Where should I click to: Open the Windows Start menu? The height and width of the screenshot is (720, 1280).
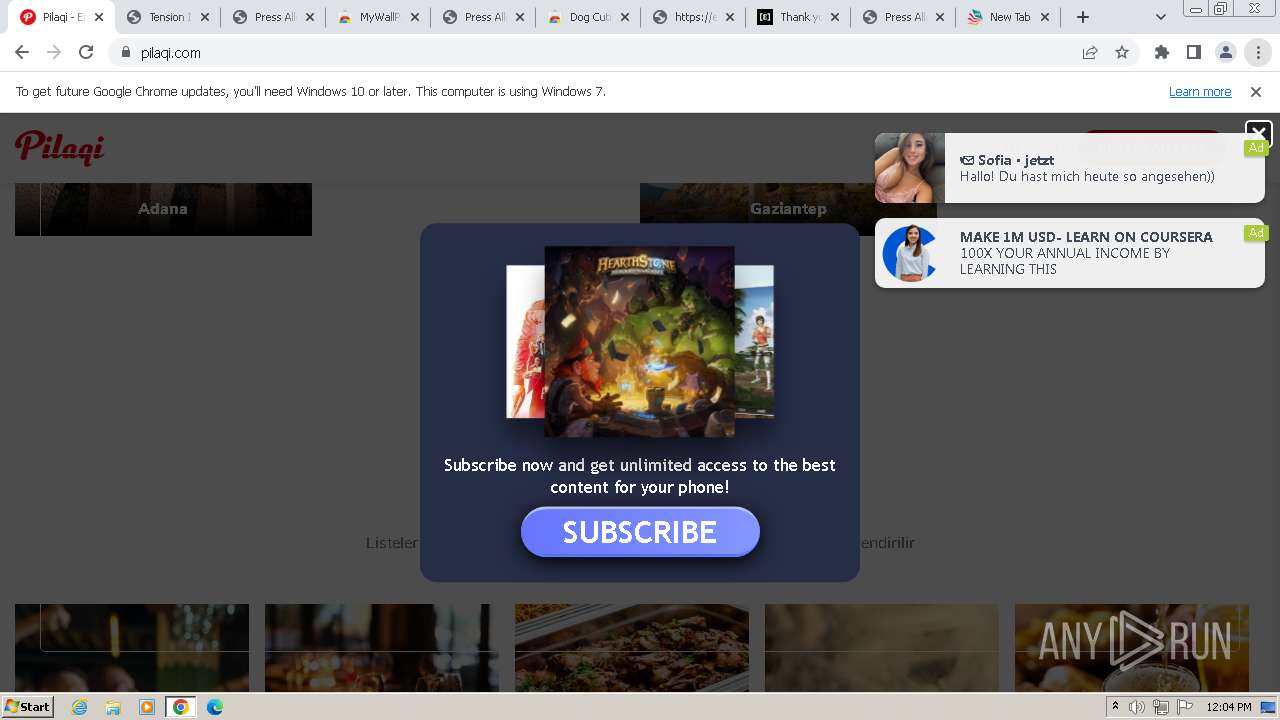point(28,707)
